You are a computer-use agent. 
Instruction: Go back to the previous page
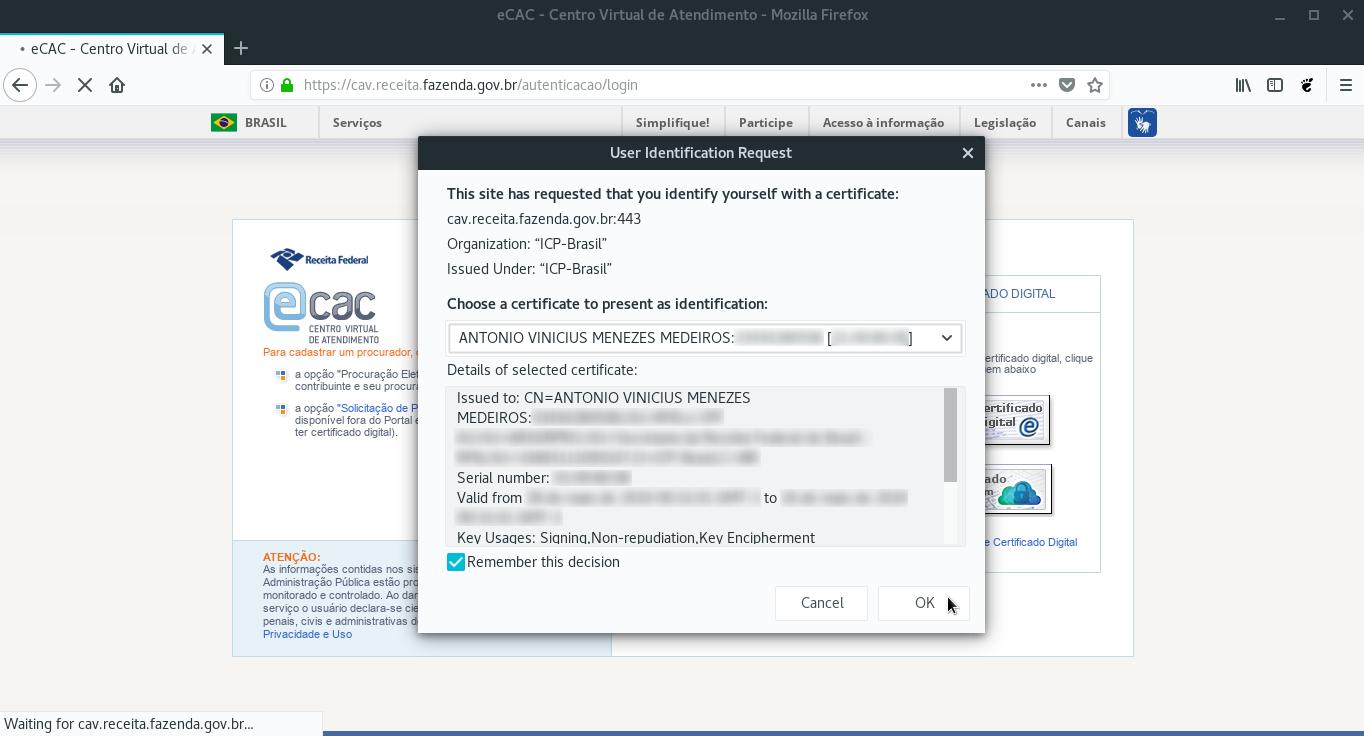click(x=20, y=85)
